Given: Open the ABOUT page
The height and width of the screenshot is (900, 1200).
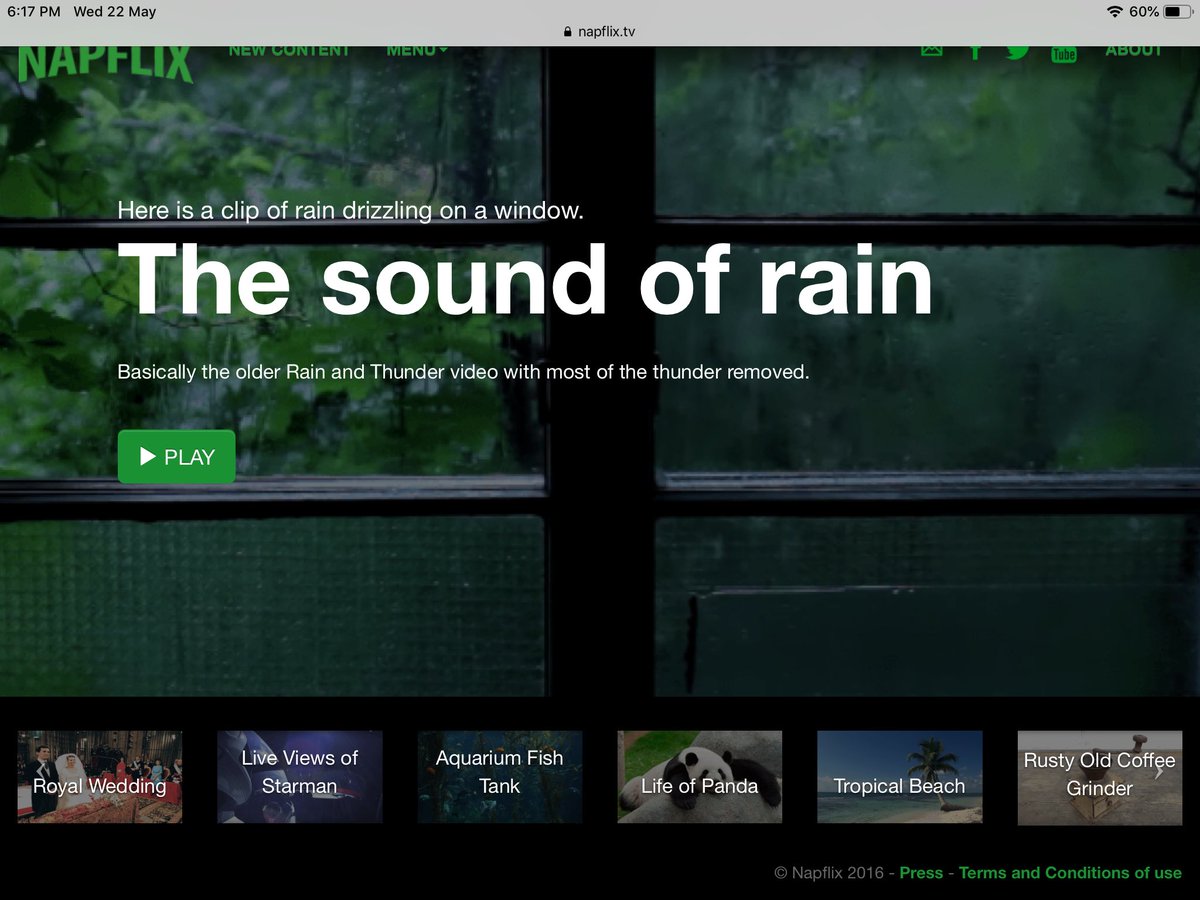Looking at the screenshot, I should (1134, 50).
